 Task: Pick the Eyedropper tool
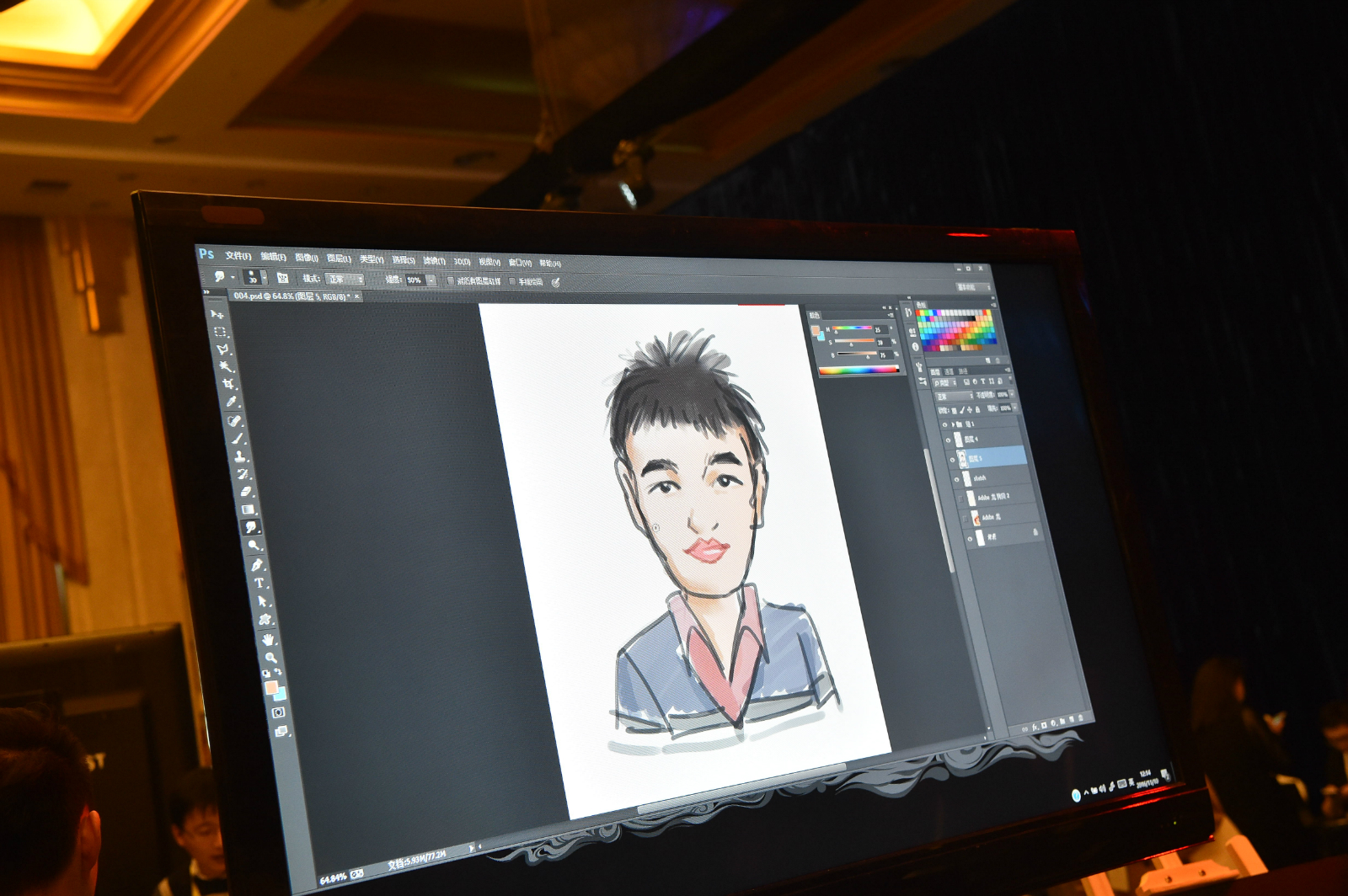(x=232, y=402)
